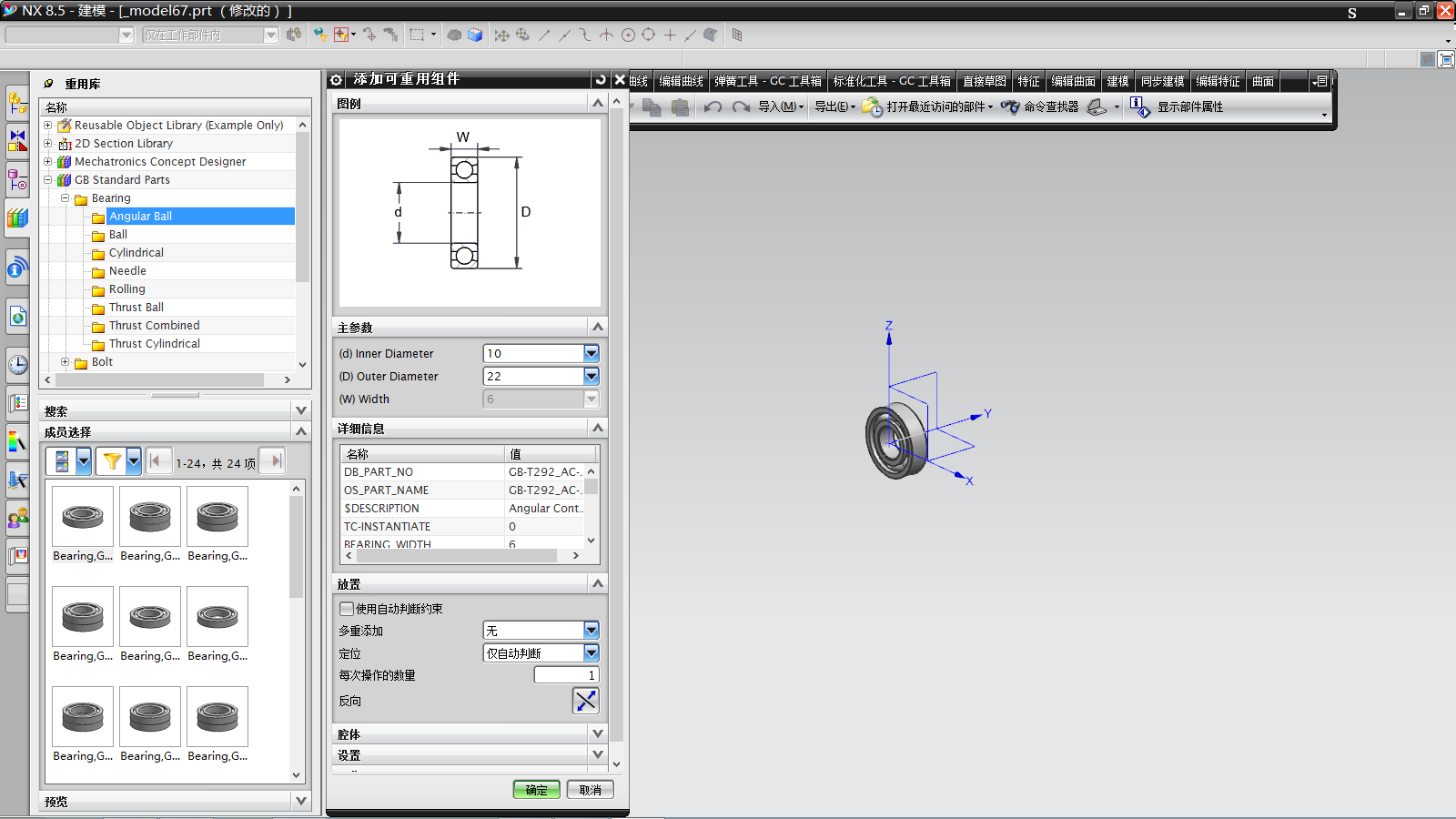Click the History clock icon in resource bar
1456x819 pixels.
click(18, 365)
